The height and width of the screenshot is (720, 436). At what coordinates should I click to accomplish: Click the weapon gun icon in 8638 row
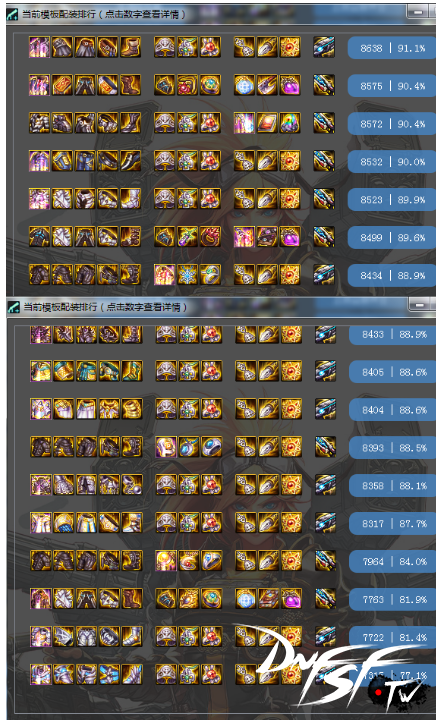tap(324, 47)
